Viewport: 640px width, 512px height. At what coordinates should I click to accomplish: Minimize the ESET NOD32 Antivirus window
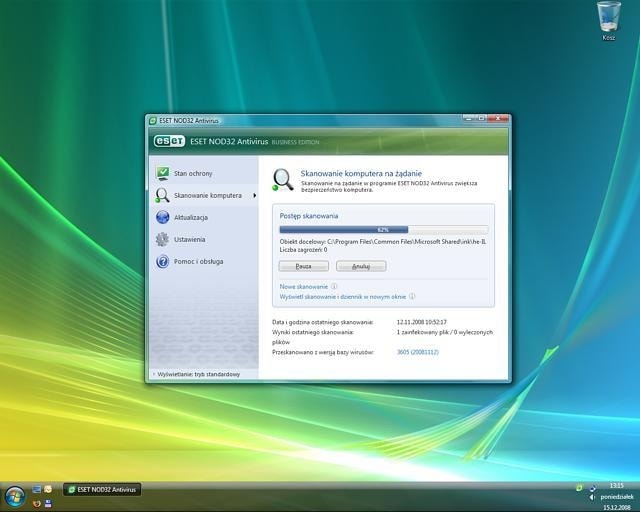pos(469,118)
